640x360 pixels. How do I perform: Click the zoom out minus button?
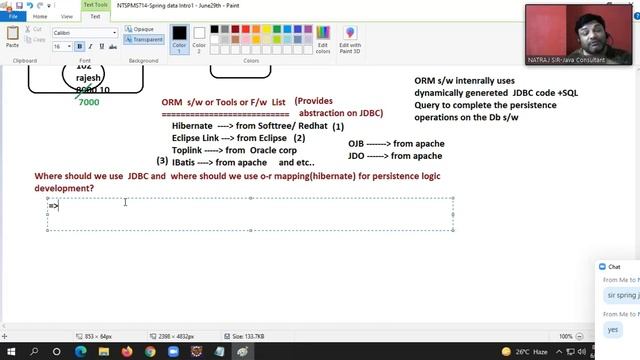point(579,336)
